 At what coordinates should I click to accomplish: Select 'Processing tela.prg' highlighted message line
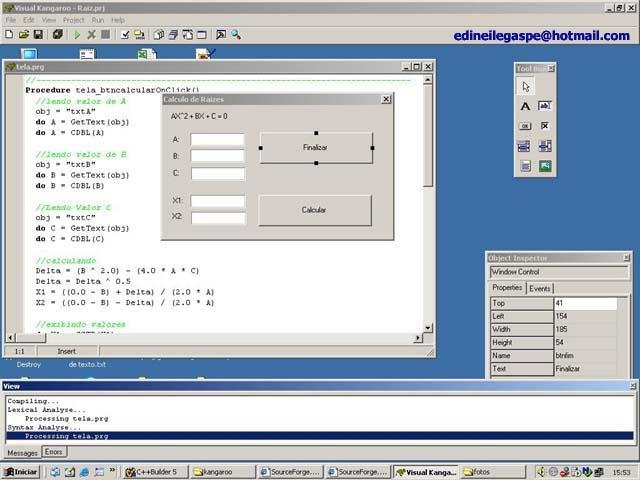[320, 436]
